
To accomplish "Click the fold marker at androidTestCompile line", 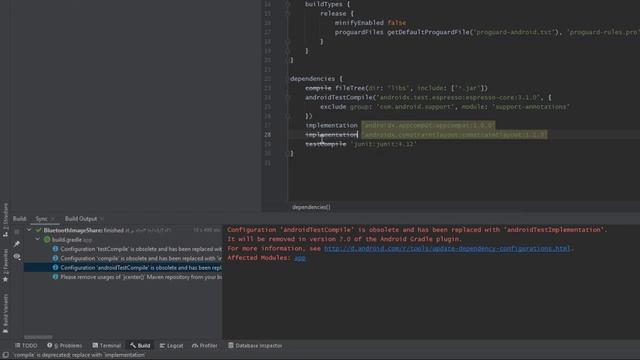I will [x=287, y=98].
